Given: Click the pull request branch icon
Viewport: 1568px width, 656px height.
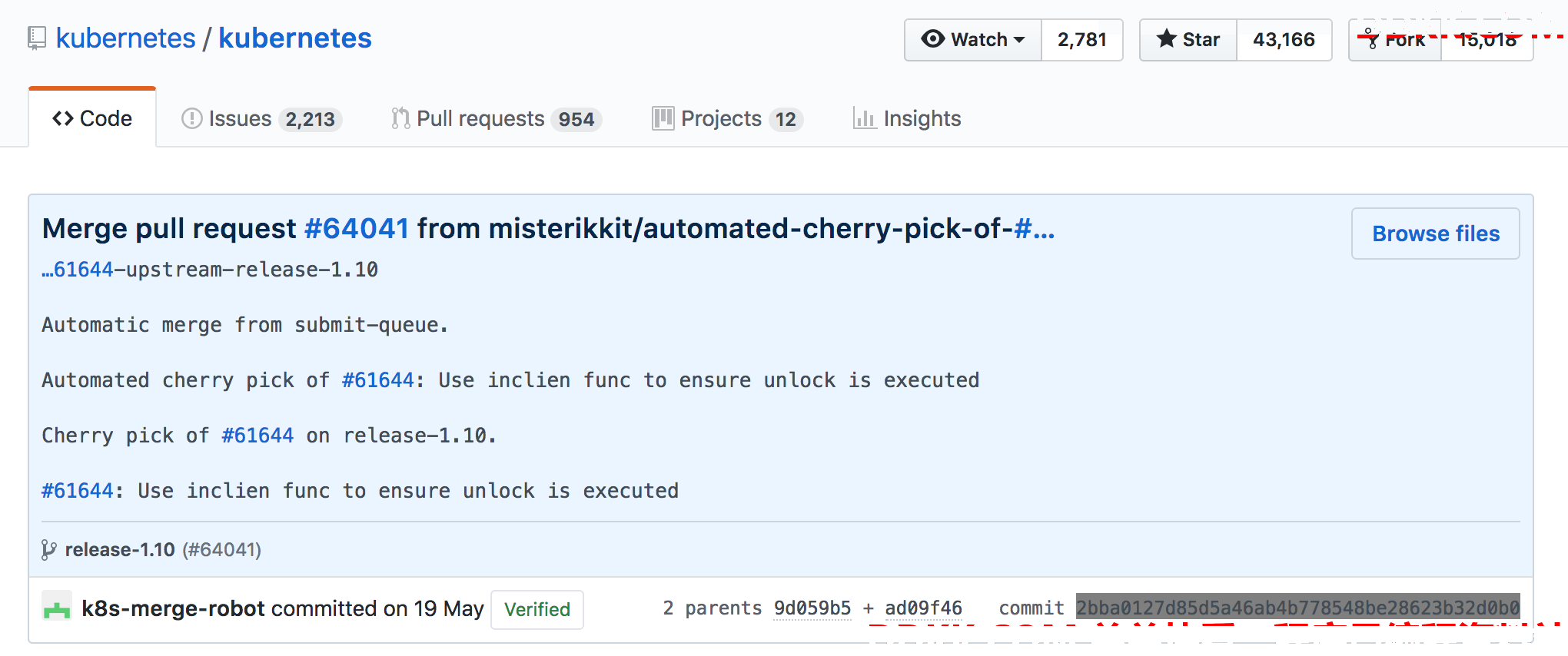Looking at the screenshot, I should [x=400, y=118].
